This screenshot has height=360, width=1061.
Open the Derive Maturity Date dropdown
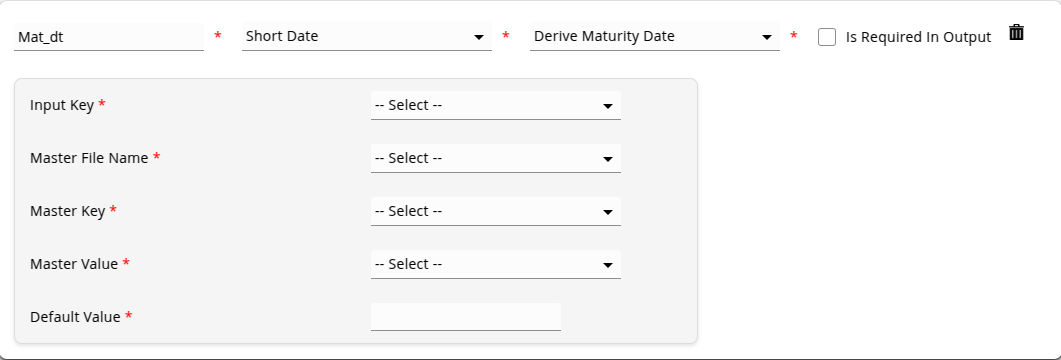tap(654, 37)
